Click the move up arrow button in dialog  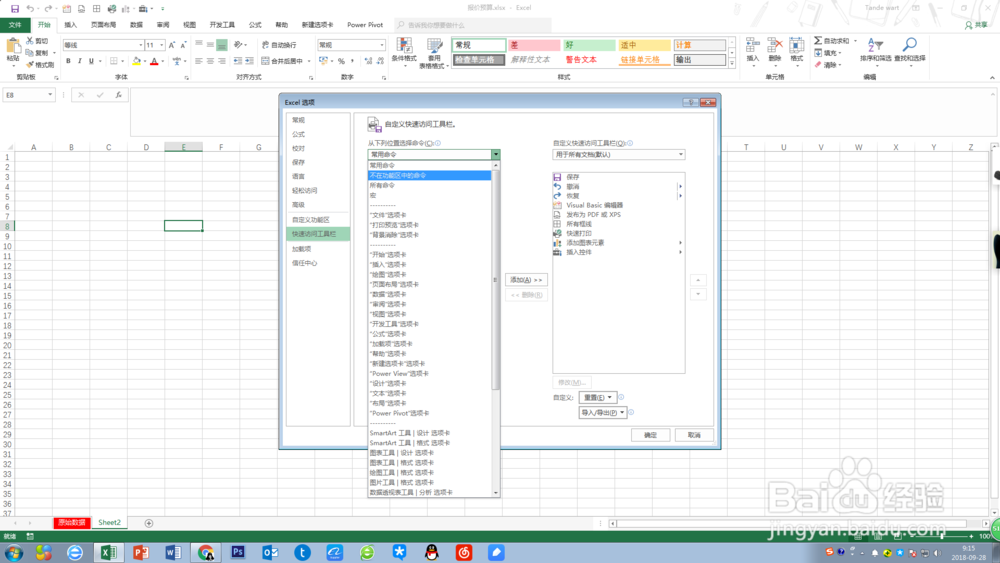[x=698, y=280]
